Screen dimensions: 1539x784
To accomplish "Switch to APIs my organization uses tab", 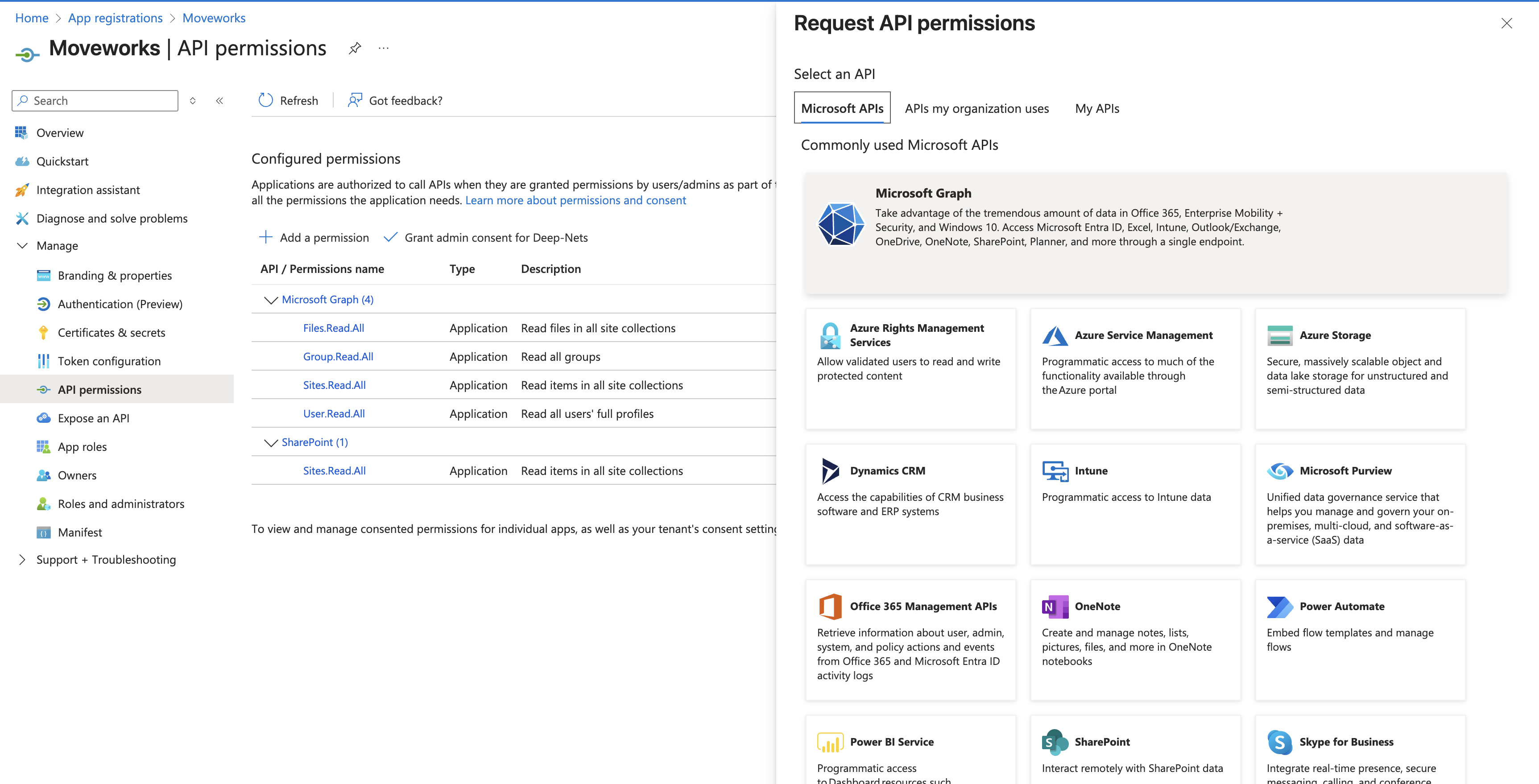I will [976, 109].
